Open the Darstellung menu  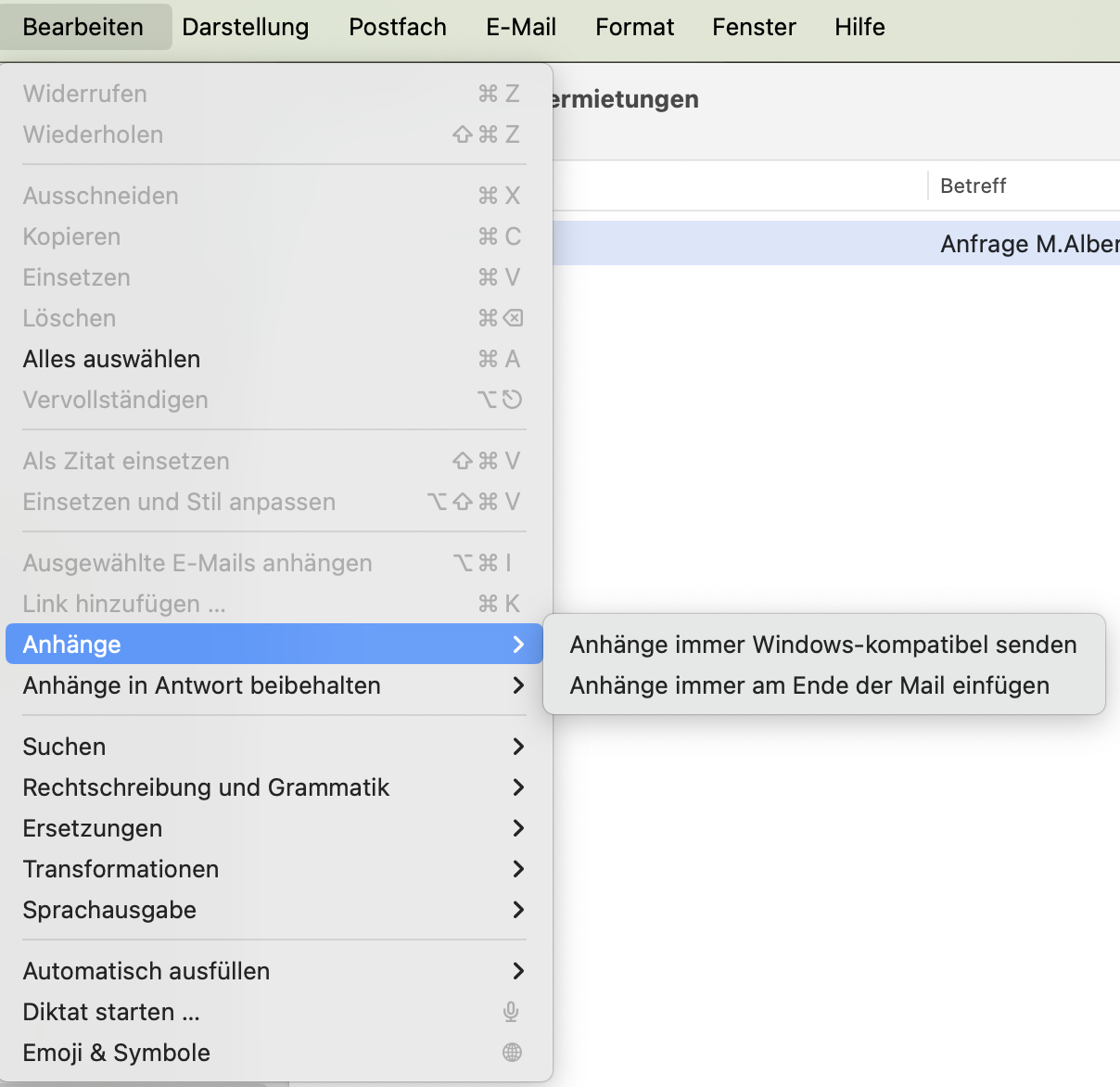245,27
